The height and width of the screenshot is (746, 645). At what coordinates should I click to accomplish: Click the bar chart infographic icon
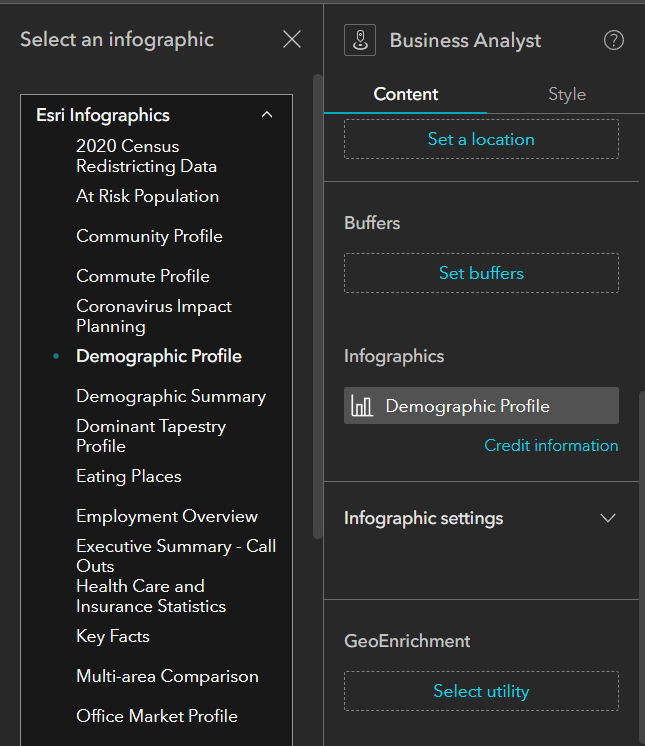tap(362, 406)
